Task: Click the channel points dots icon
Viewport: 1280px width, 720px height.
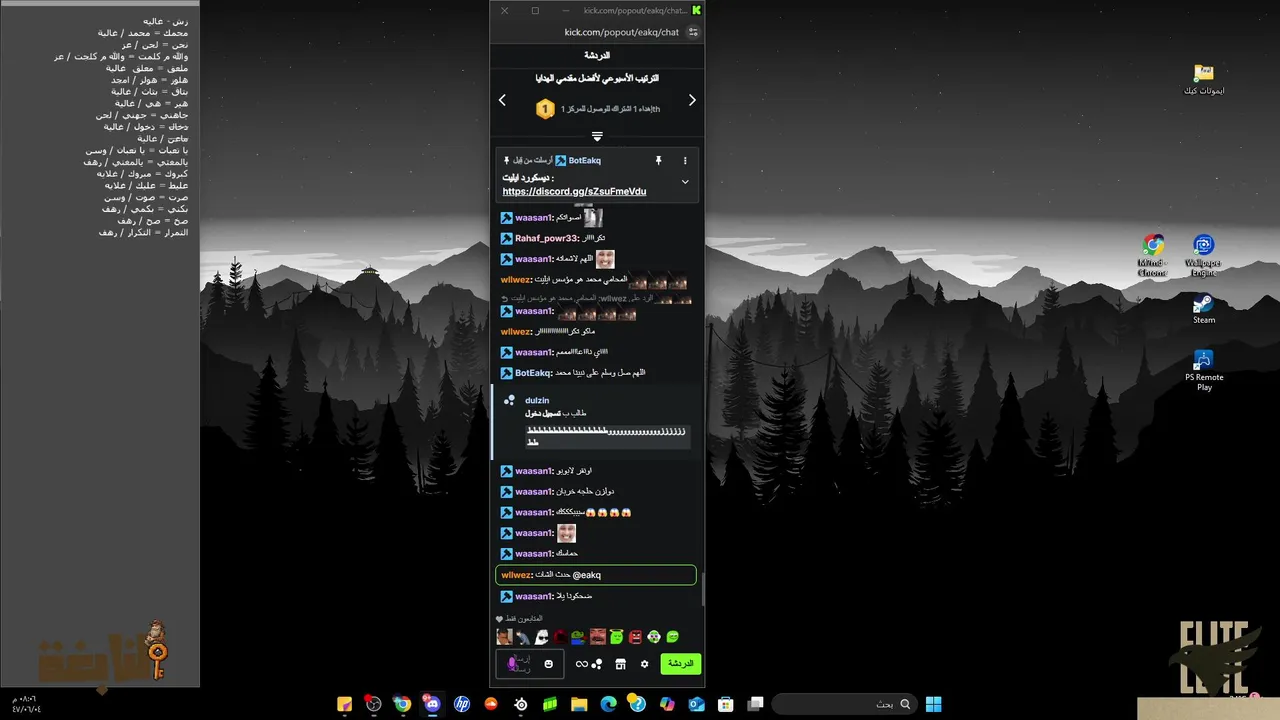Action: [597, 664]
